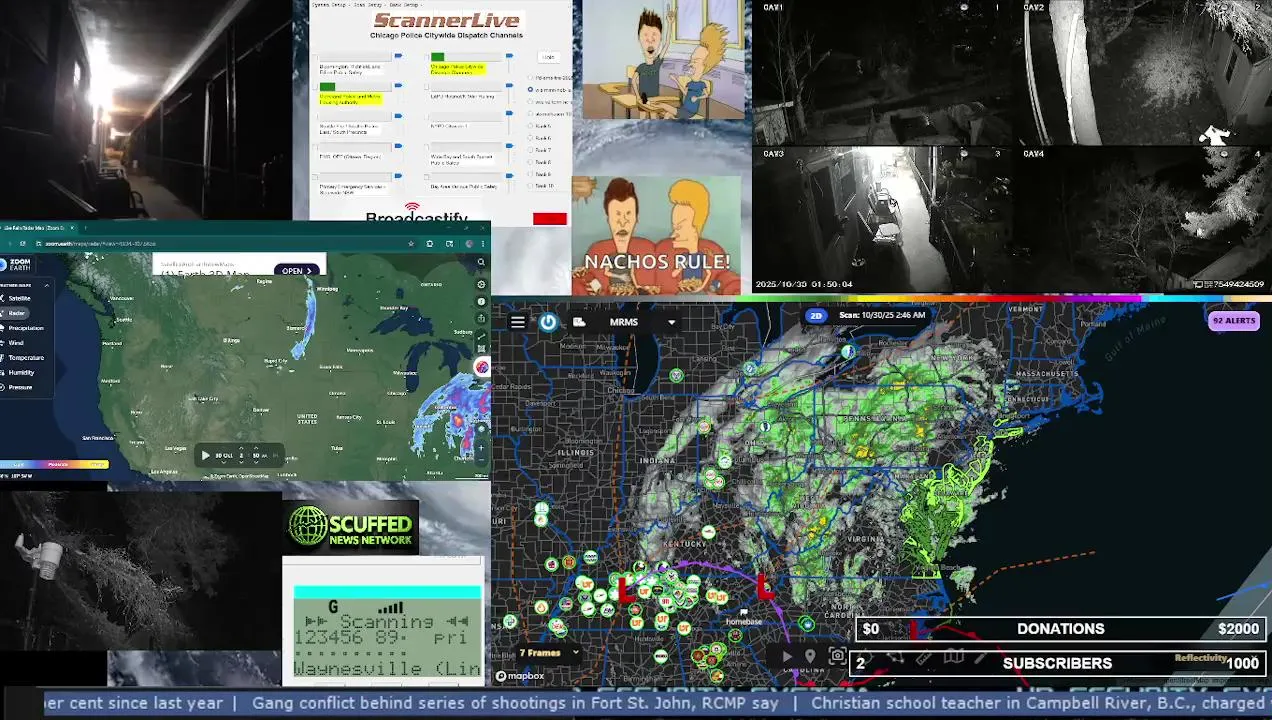Click the 92 ALERTS button
The image size is (1272, 720).
point(1234,321)
